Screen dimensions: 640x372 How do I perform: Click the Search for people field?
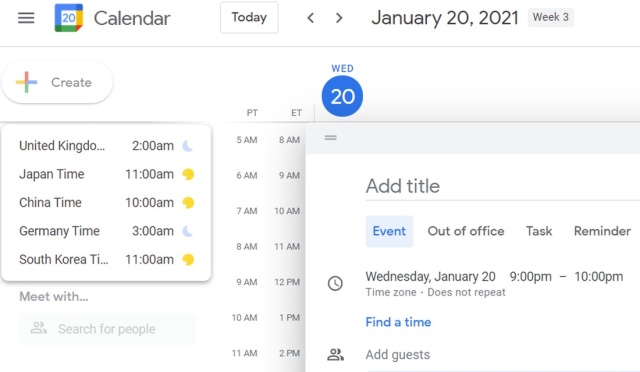tap(107, 329)
